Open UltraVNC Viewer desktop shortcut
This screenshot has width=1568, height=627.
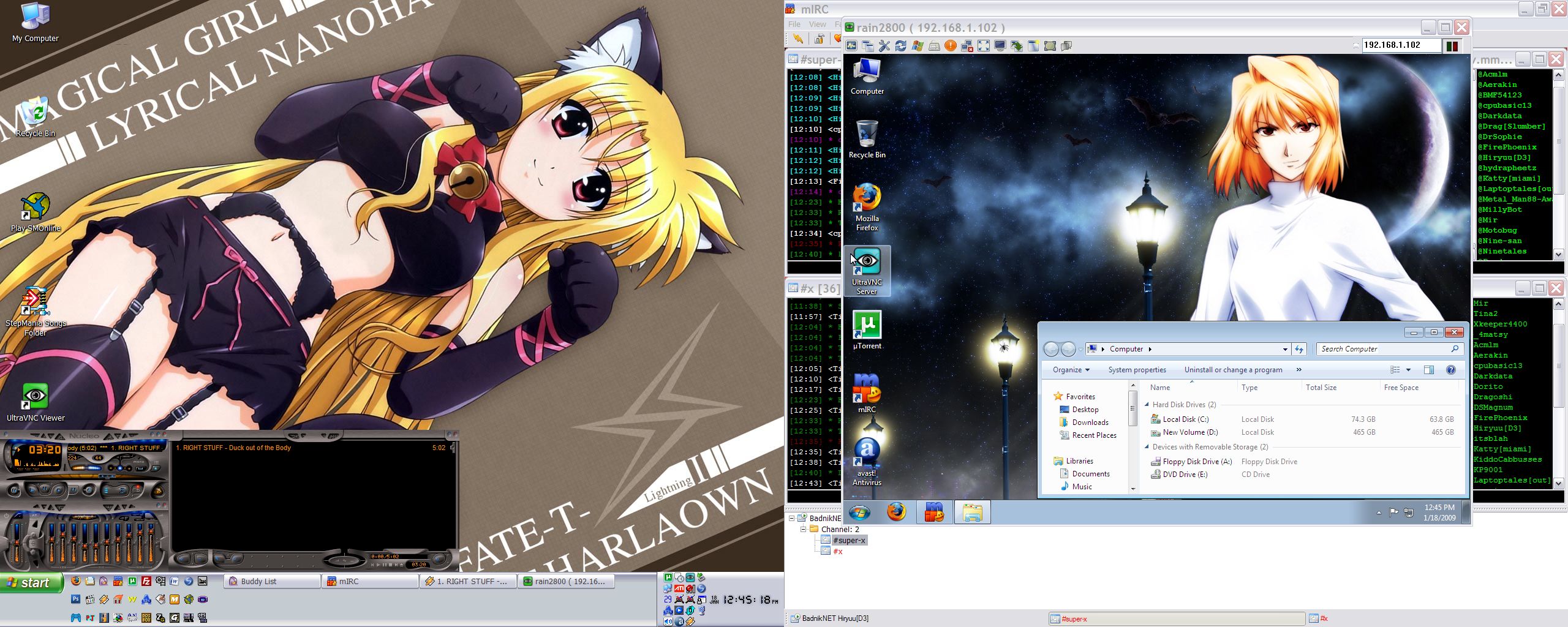[x=35, y=402]
